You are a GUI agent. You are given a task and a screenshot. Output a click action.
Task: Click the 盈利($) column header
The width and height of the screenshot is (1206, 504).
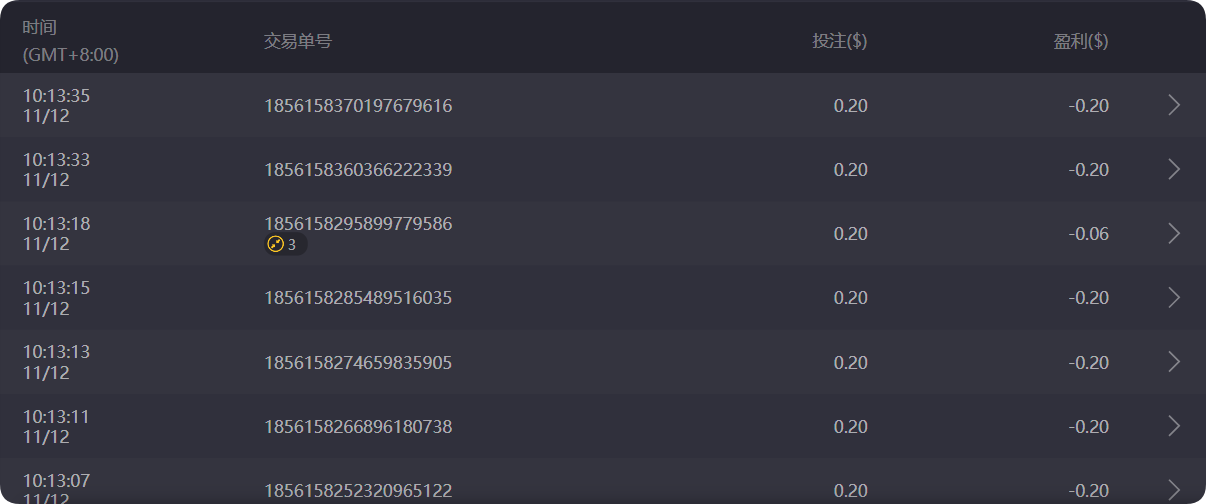pyautogui.click(x=1080, y=41)
